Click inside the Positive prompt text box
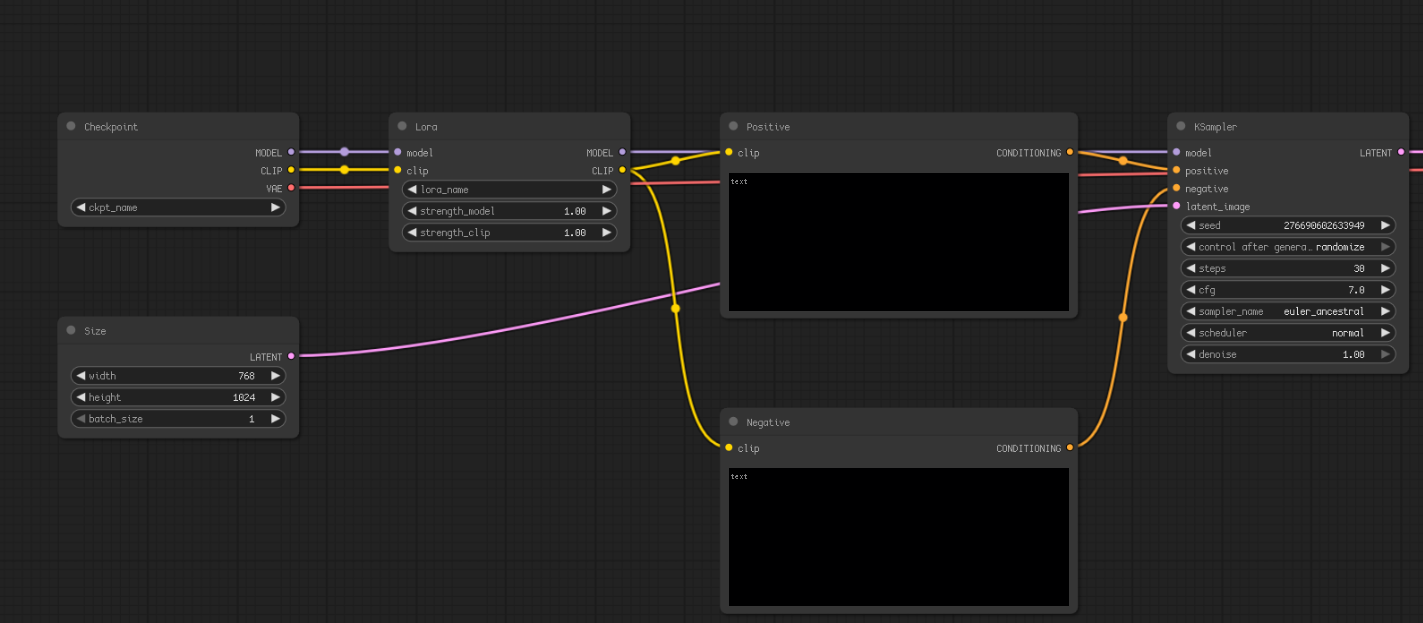The image size is (1423, 623). (x=899, y=242)
